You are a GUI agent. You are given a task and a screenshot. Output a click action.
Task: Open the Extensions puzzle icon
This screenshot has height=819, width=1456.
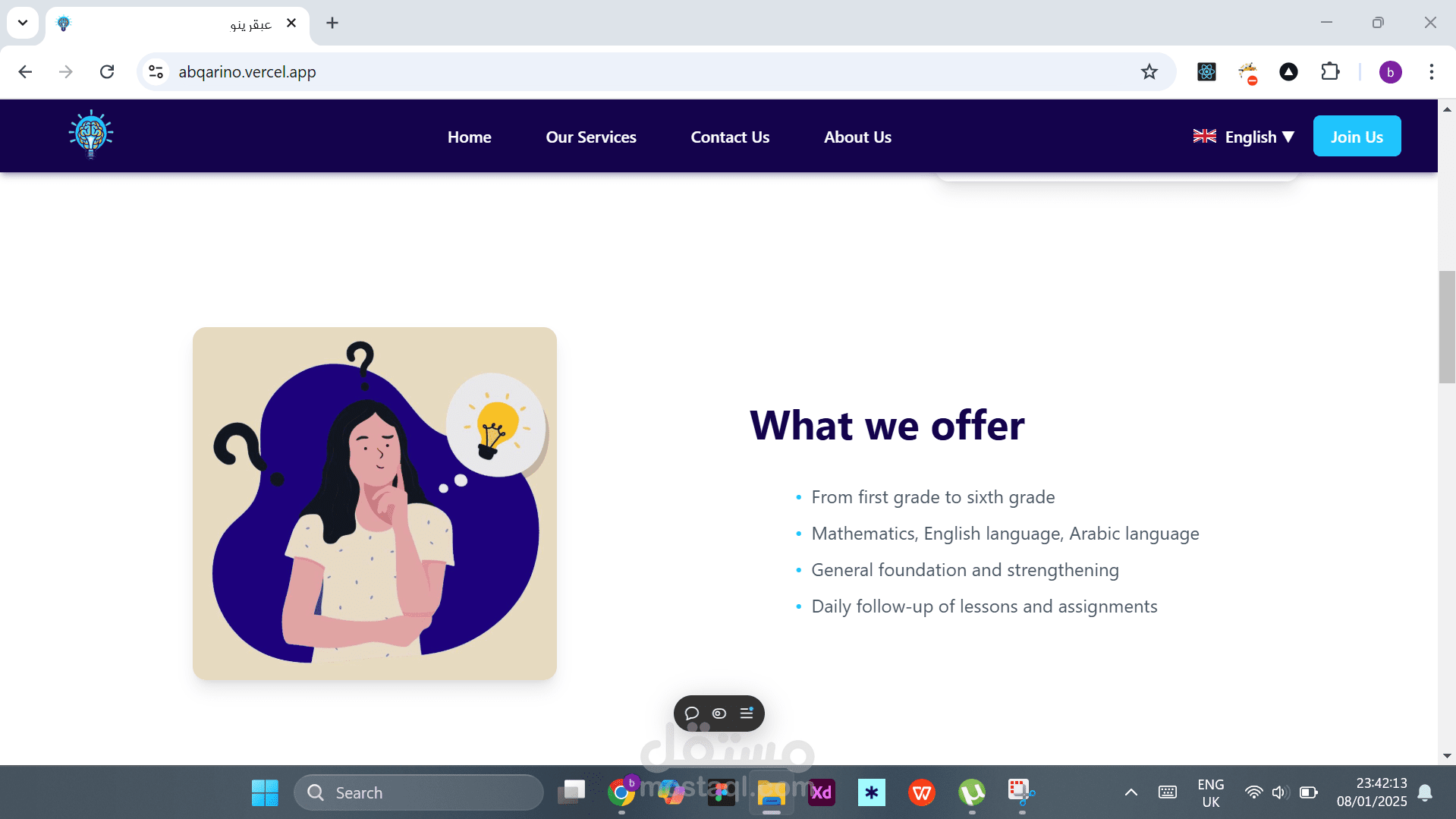[x=1330, y=72]
